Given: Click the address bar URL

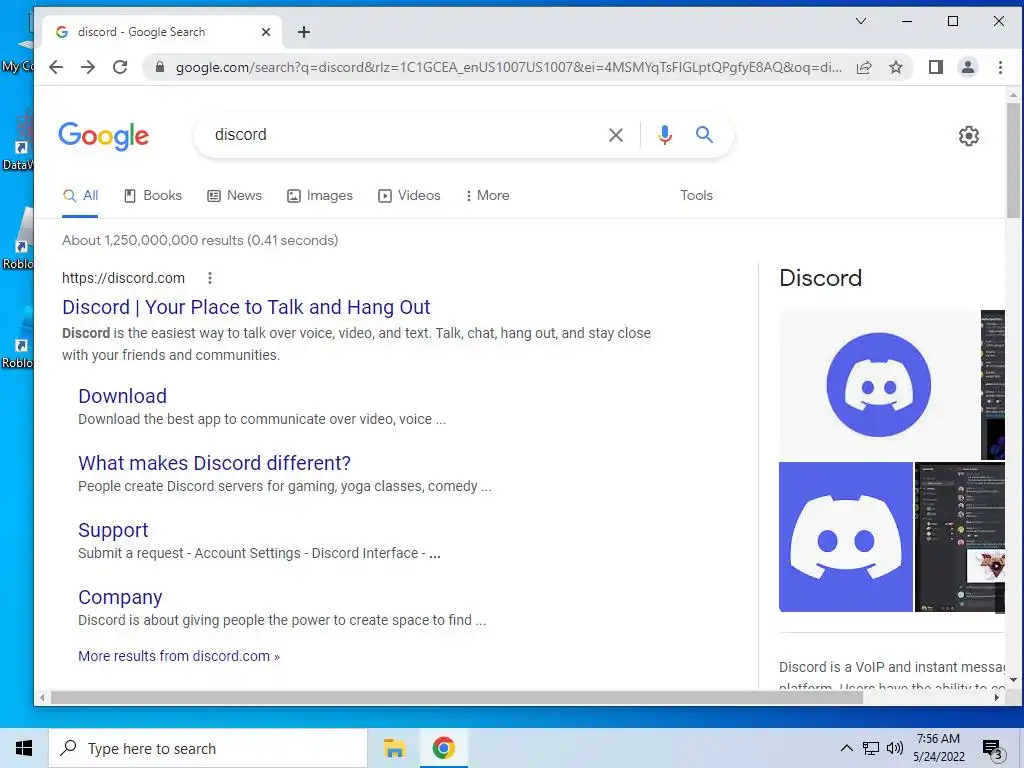Looking at the screenshot, I should (508, 67).
